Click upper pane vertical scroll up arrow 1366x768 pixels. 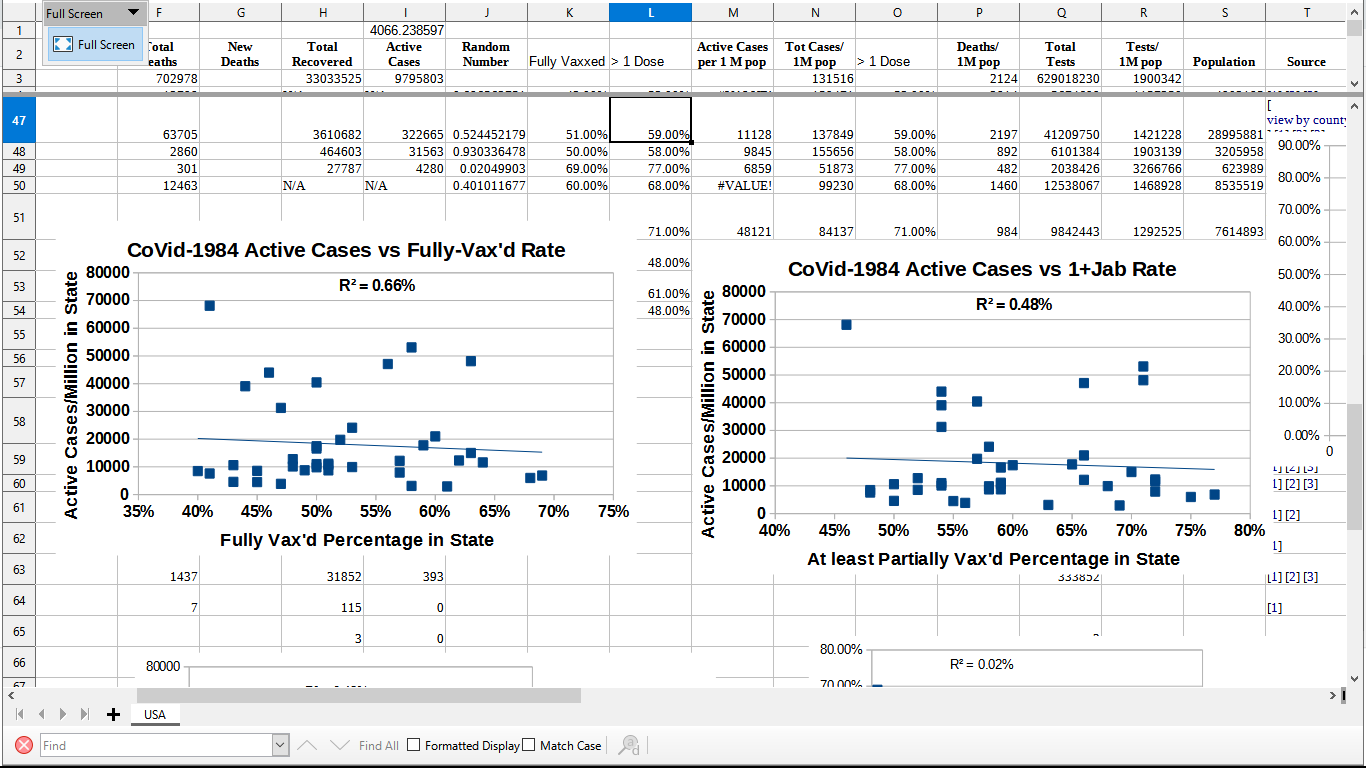point(1355,11)
